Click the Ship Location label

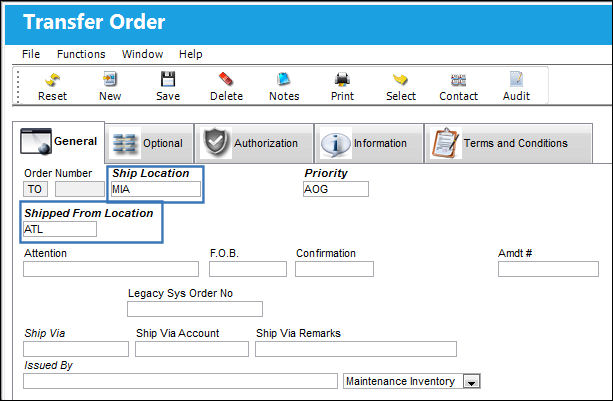point(151,173)
